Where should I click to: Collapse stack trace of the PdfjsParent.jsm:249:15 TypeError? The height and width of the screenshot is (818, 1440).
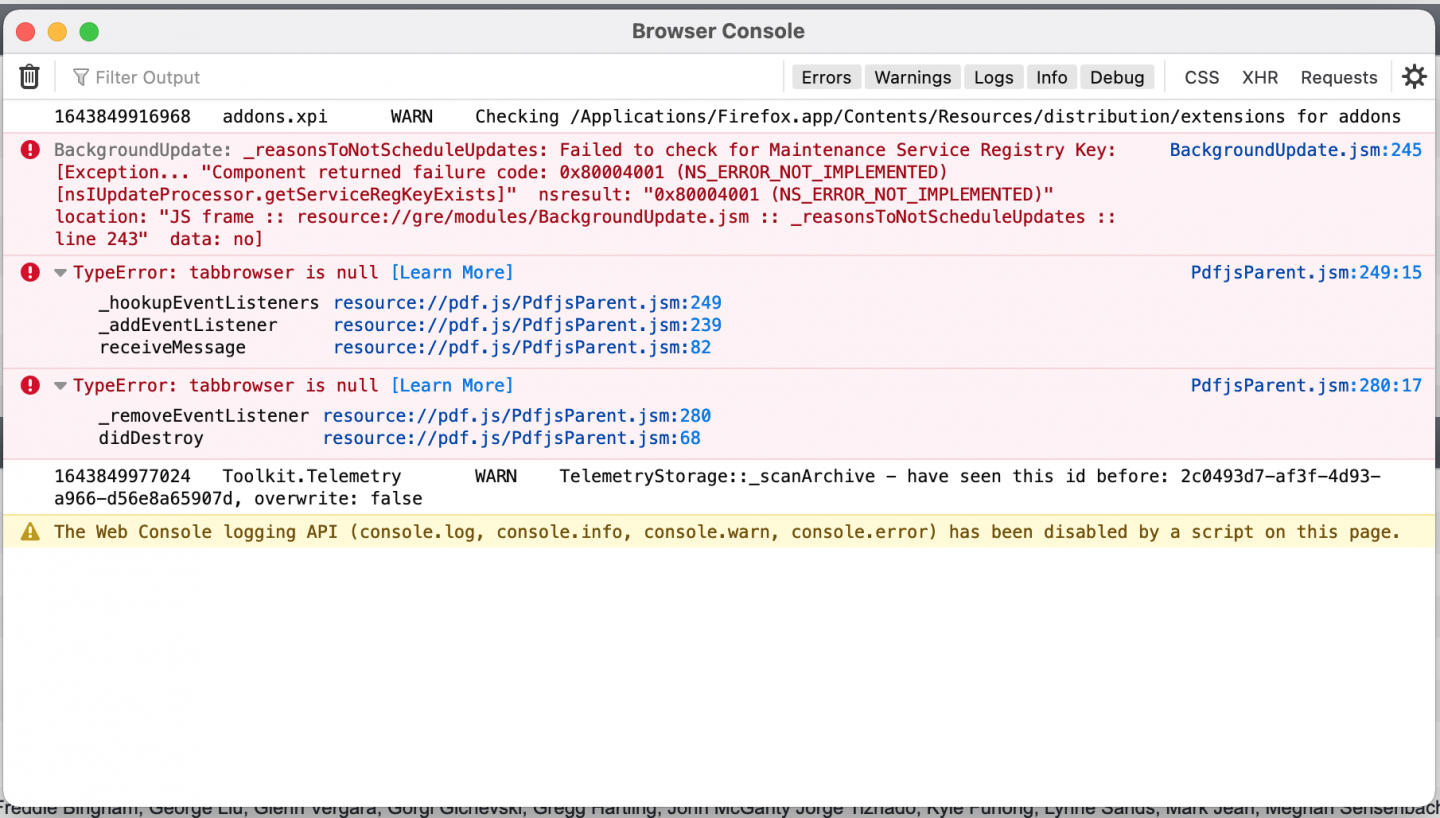pos(61,273)
